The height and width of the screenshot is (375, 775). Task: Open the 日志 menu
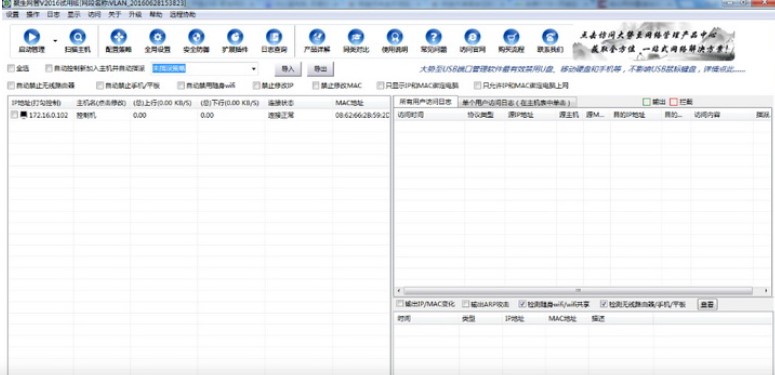click(x=53, y=15)
